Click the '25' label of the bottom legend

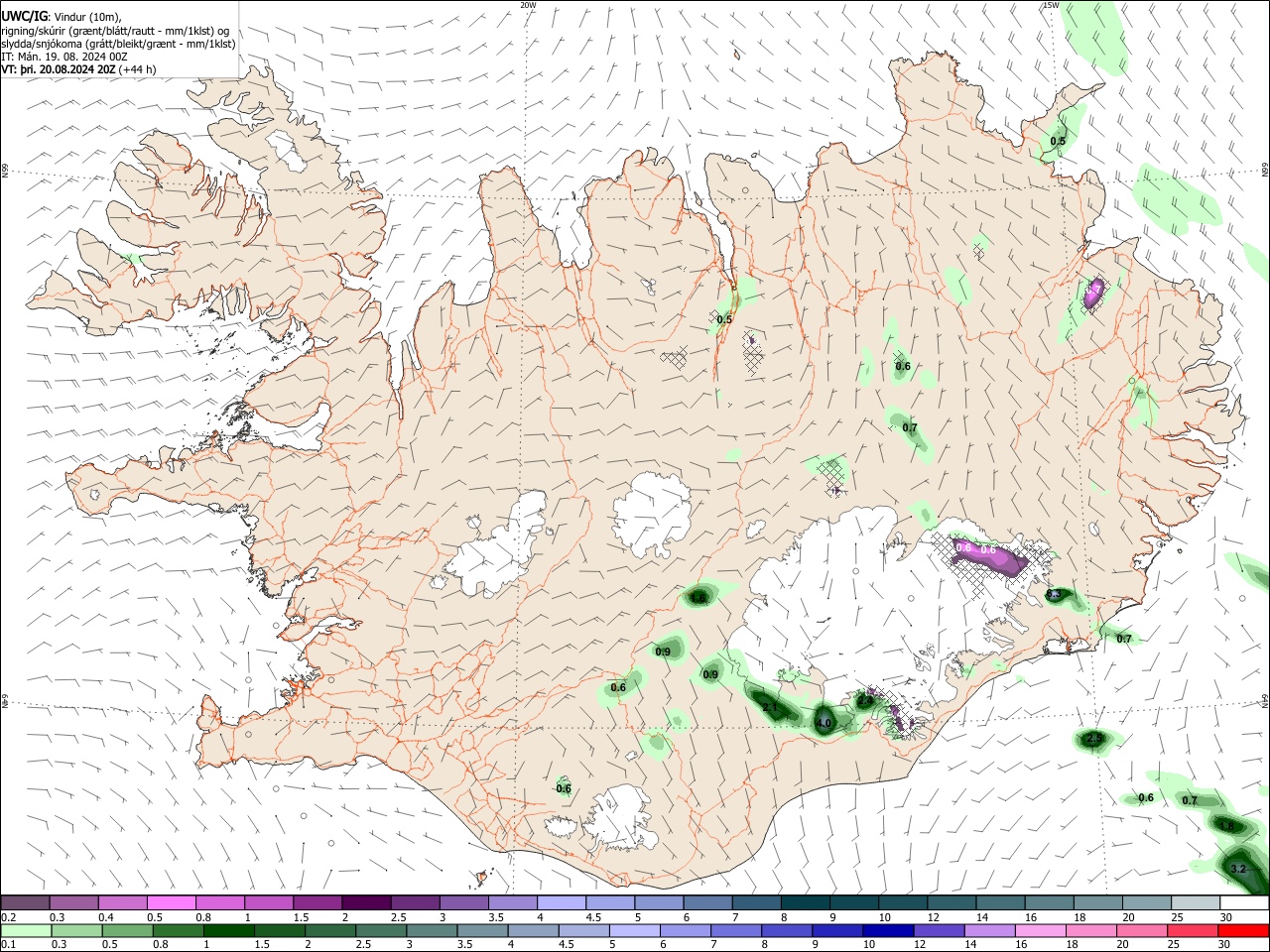[x=1176, y=945]
